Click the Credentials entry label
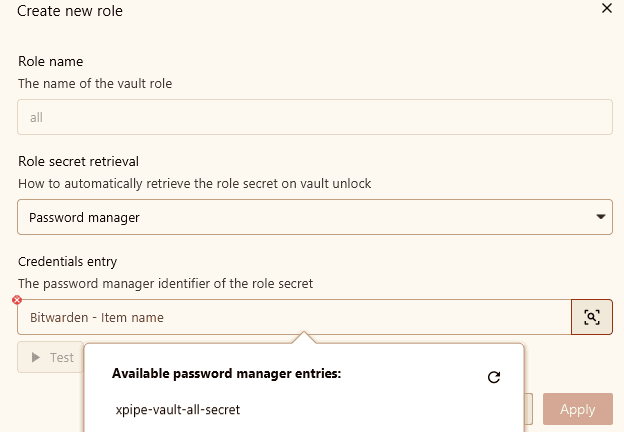 click(67, 261)
